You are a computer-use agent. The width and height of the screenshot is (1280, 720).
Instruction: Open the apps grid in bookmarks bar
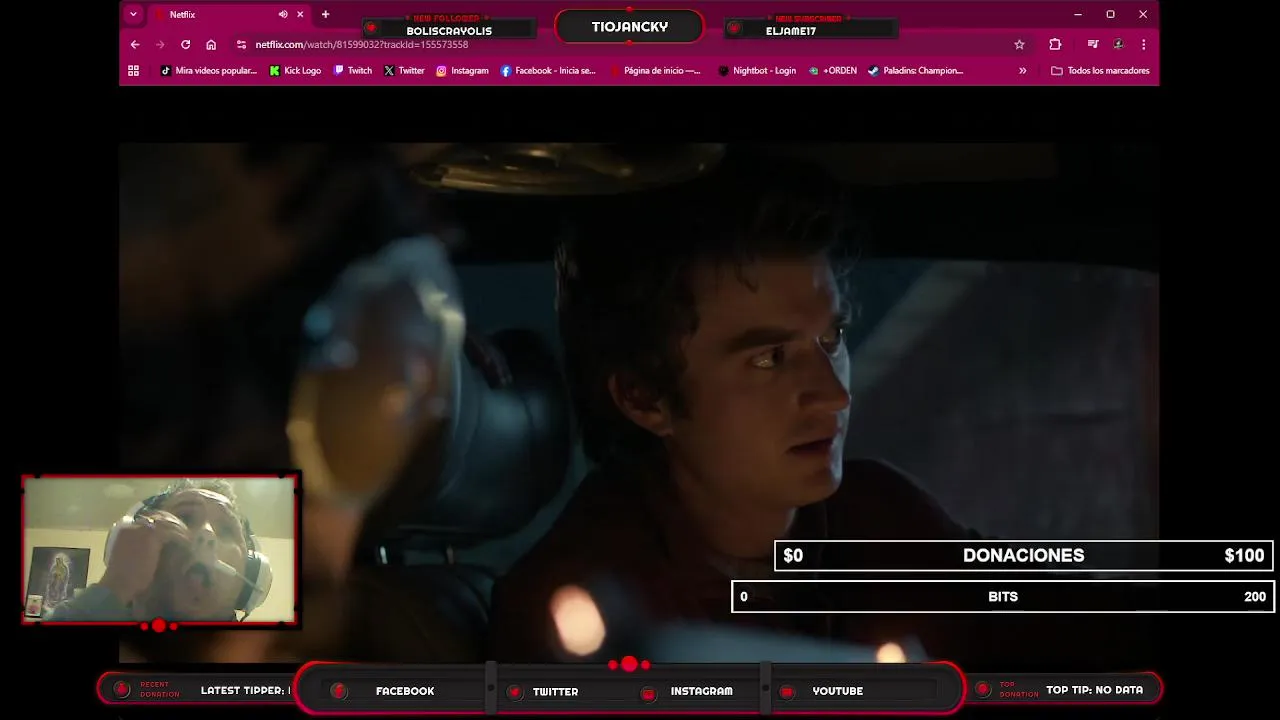[x=133, y=71]
